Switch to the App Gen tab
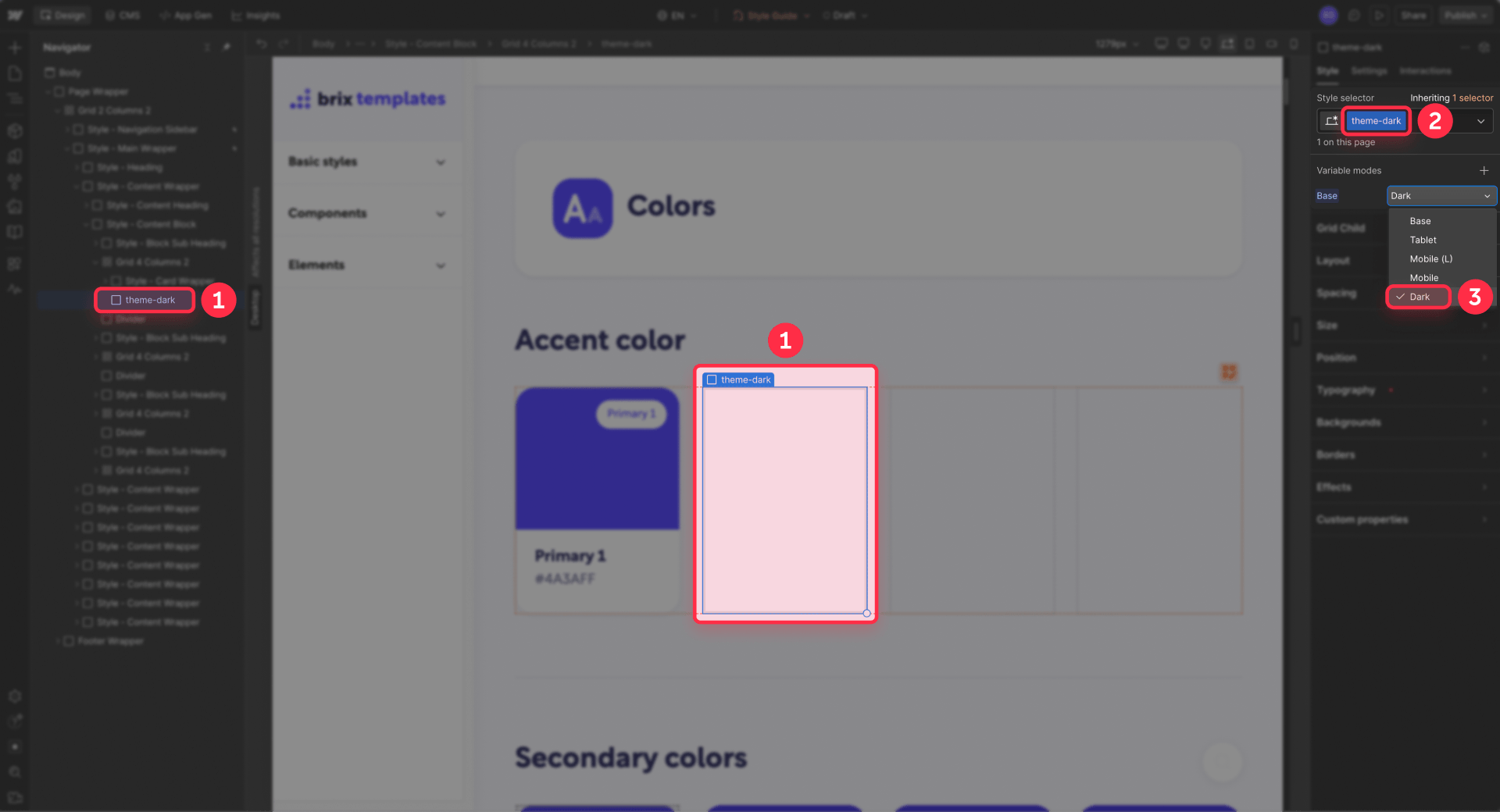Viewport: 1500px width, 812px height. click(186, 16)
